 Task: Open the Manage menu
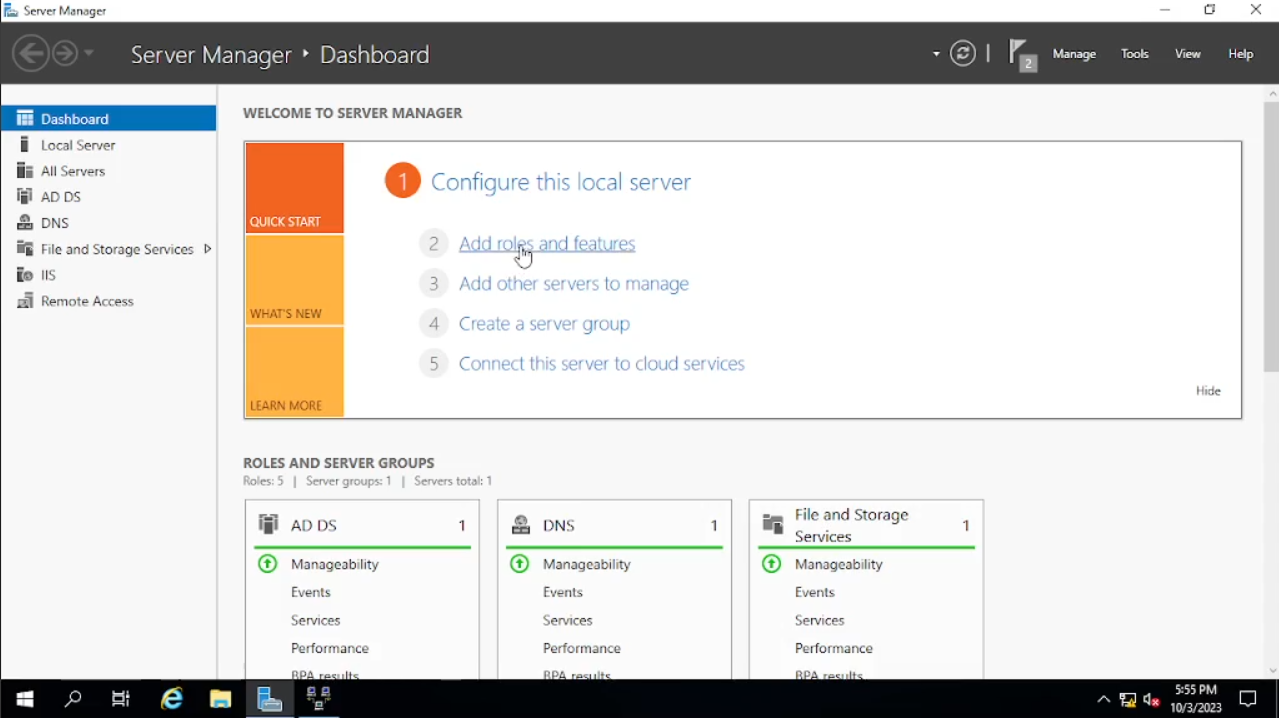coord(1074,54)
